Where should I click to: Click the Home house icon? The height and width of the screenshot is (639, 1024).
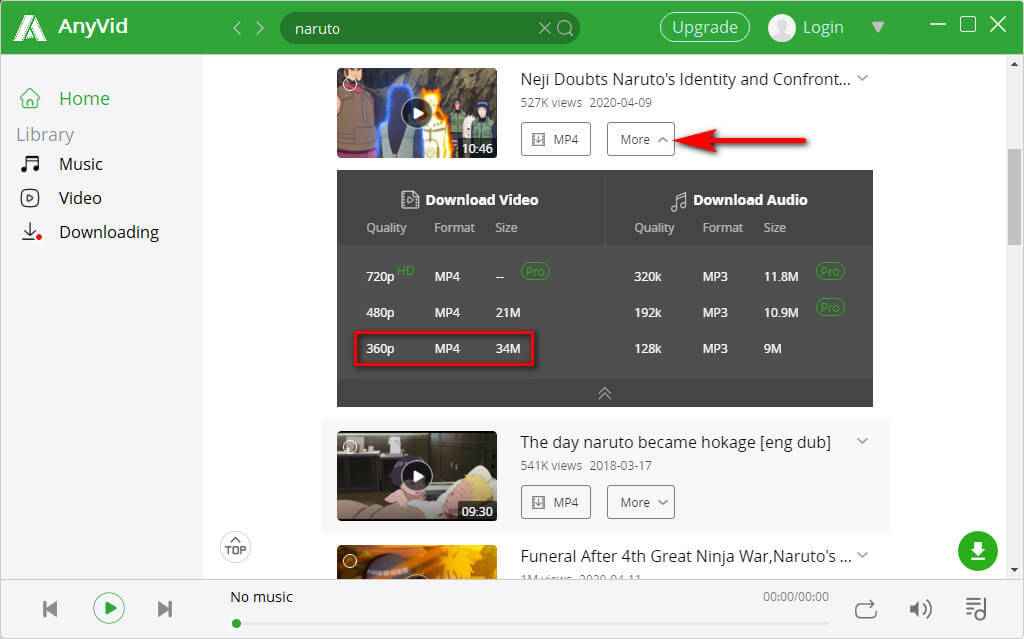[x=30, y=98]
